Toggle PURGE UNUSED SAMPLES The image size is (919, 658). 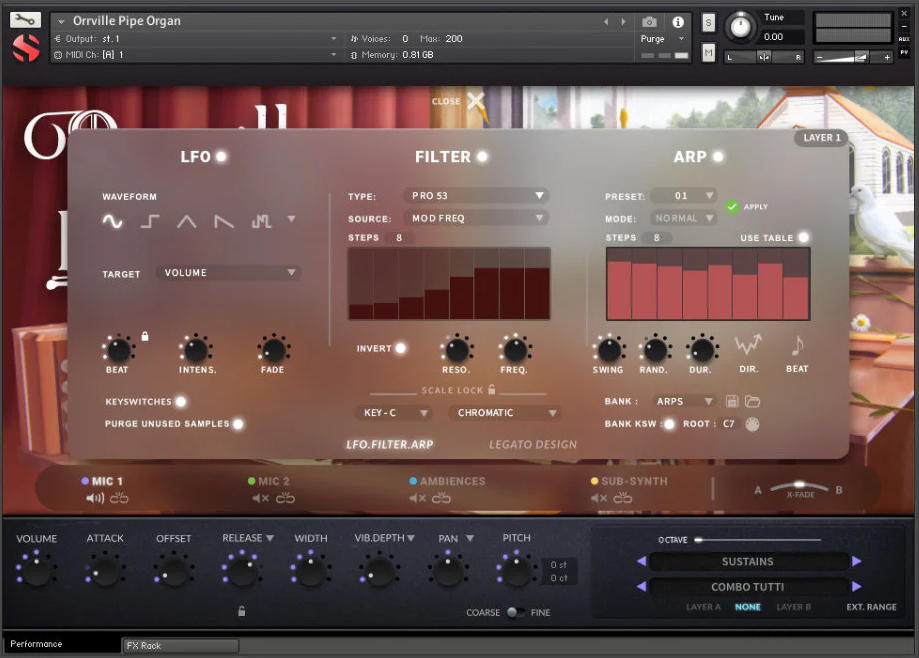click(238, 424)
